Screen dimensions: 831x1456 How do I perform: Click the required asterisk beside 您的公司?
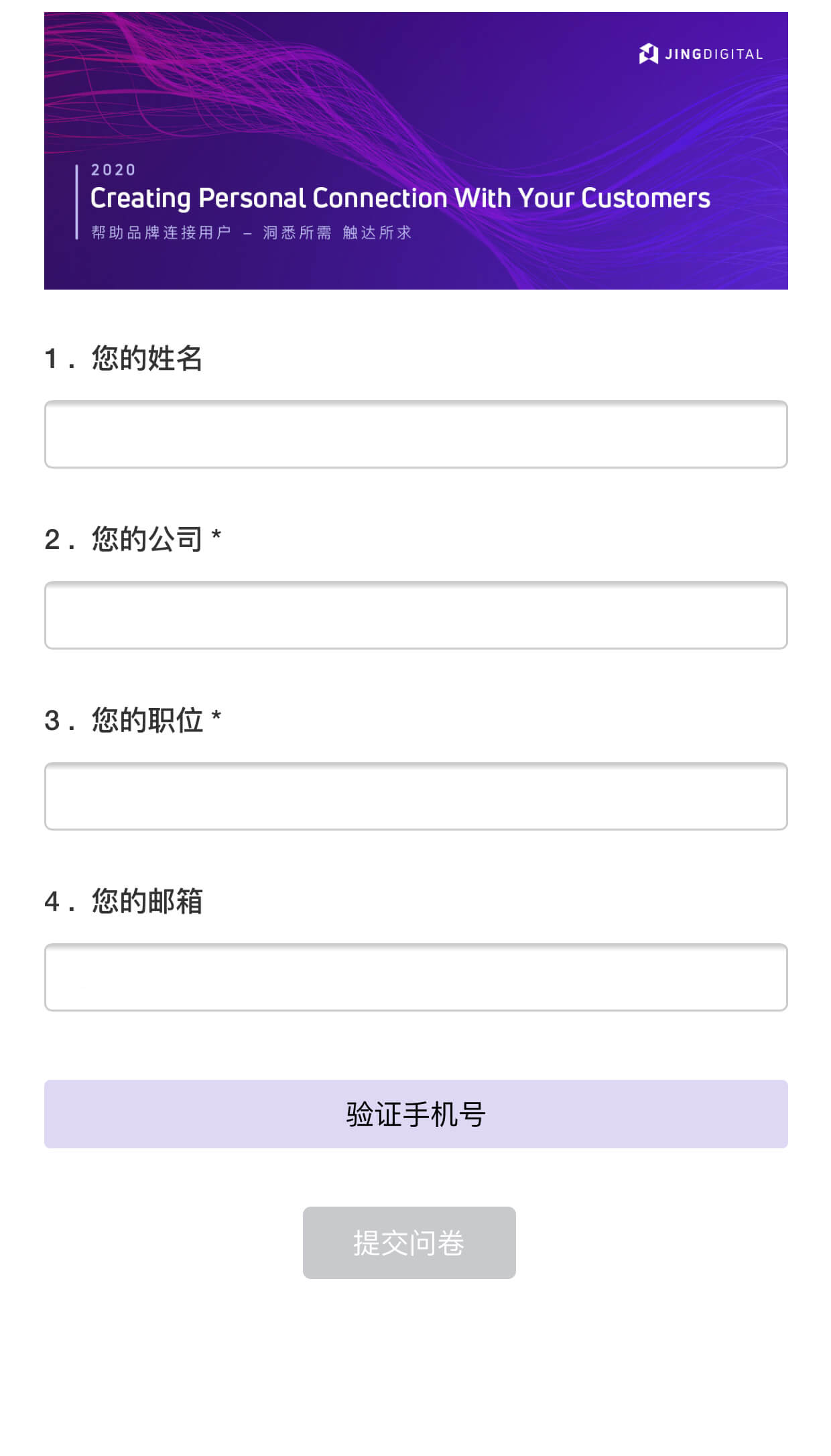click(x=216, y=536)
